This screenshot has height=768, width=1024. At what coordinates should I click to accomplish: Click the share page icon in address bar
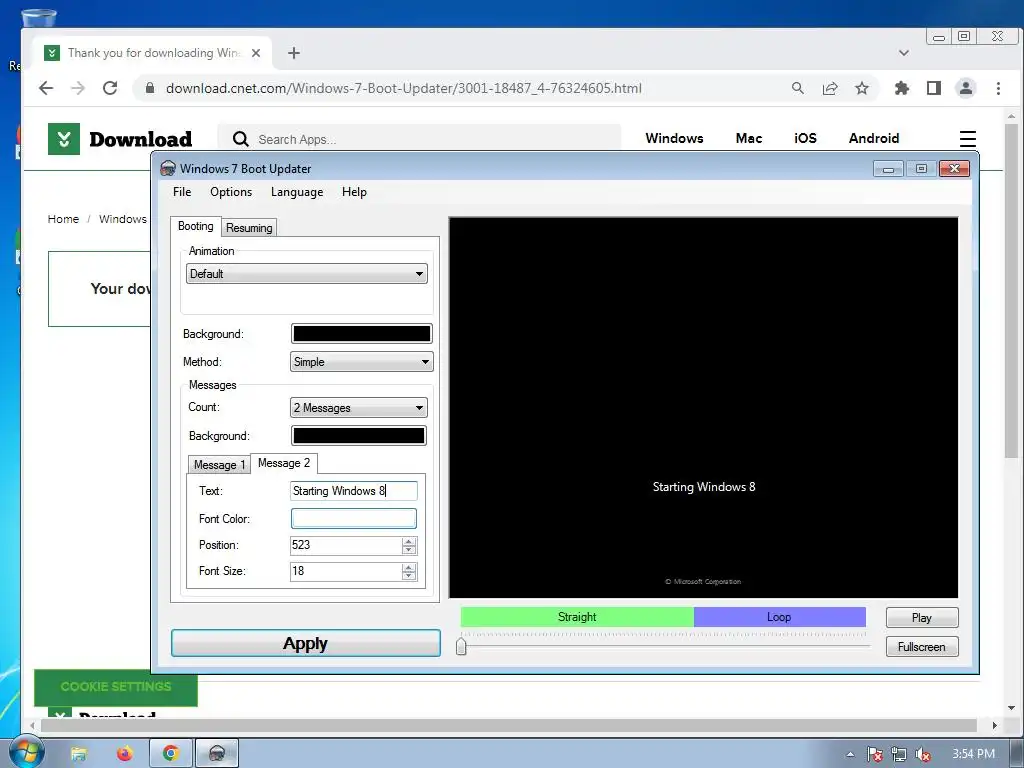[830, 88]
